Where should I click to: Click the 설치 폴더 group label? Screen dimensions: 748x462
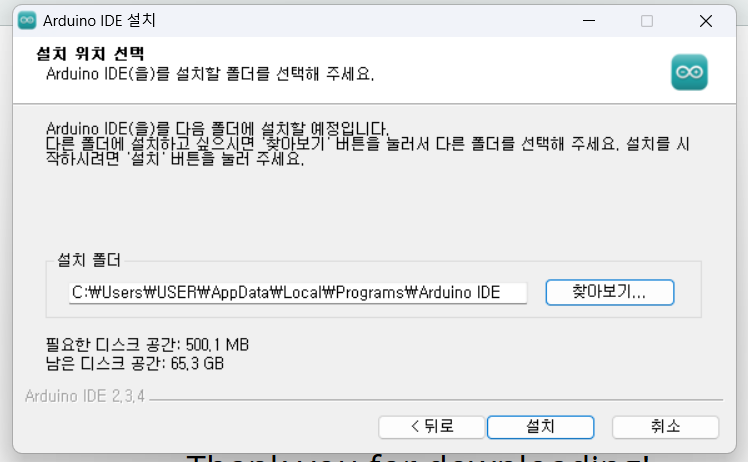pos(89,260)
